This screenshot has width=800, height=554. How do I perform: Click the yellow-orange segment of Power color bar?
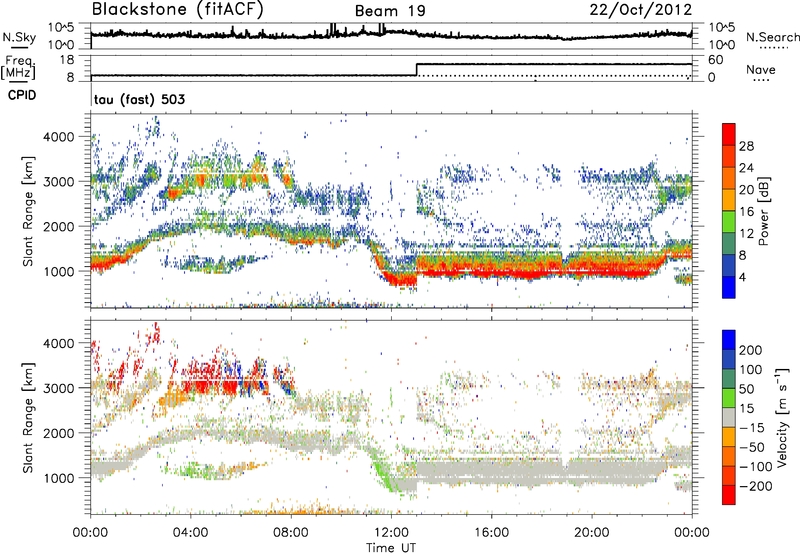729,200
